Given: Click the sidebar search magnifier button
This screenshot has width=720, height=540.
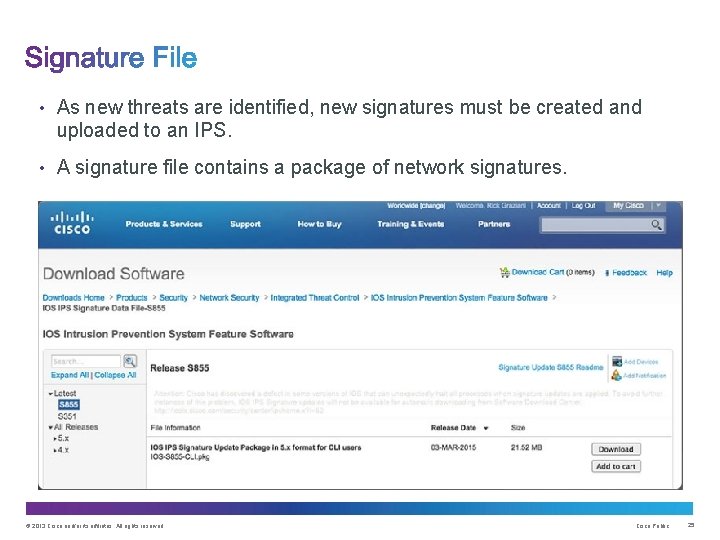Looking at the screenshot, I should [130, 361].
